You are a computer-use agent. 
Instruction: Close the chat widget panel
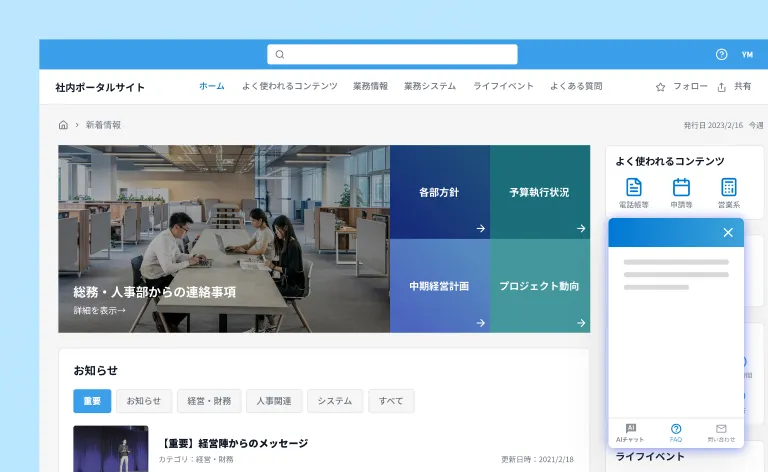(x=728, y=232)
